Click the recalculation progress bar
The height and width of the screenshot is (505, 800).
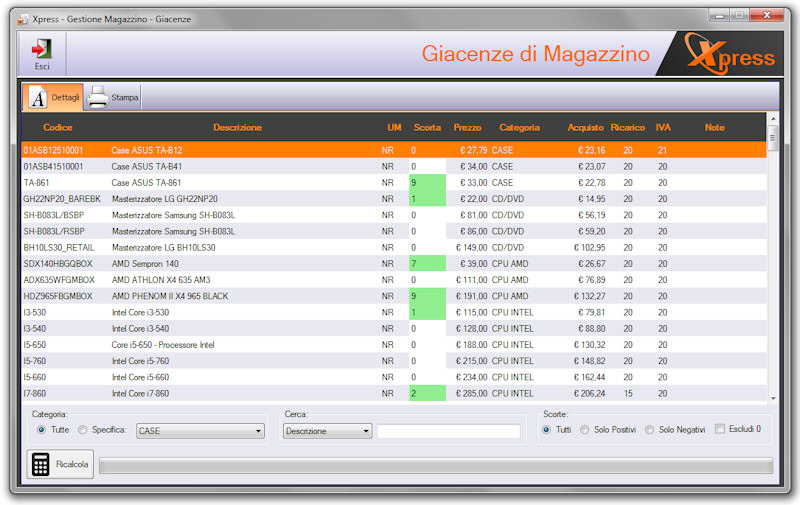point(436,466)
